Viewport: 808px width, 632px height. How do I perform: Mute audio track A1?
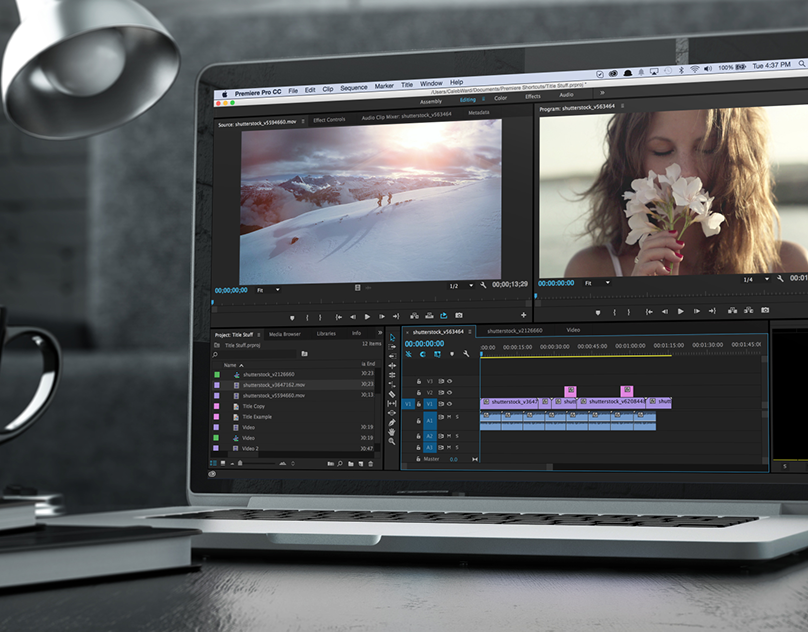449,417
